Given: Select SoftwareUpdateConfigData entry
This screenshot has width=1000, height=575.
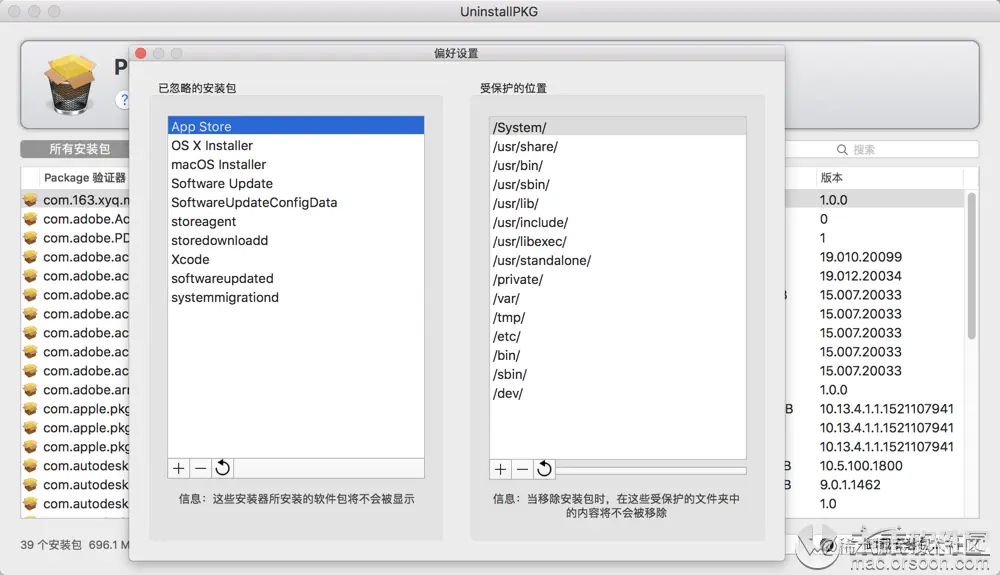Looking at the screenshot, I should (x=296, y=203).
